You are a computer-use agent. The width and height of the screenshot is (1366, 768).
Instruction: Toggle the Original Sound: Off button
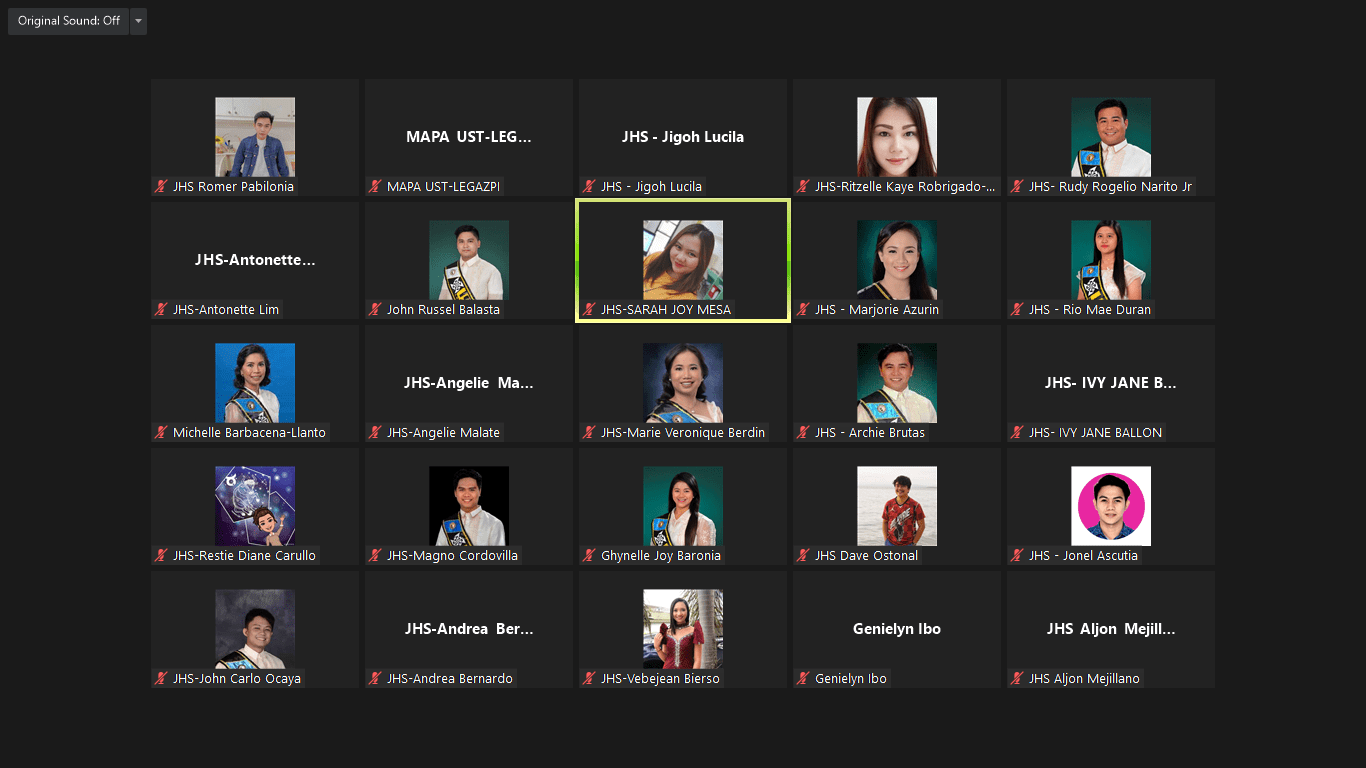click(68, 21)
